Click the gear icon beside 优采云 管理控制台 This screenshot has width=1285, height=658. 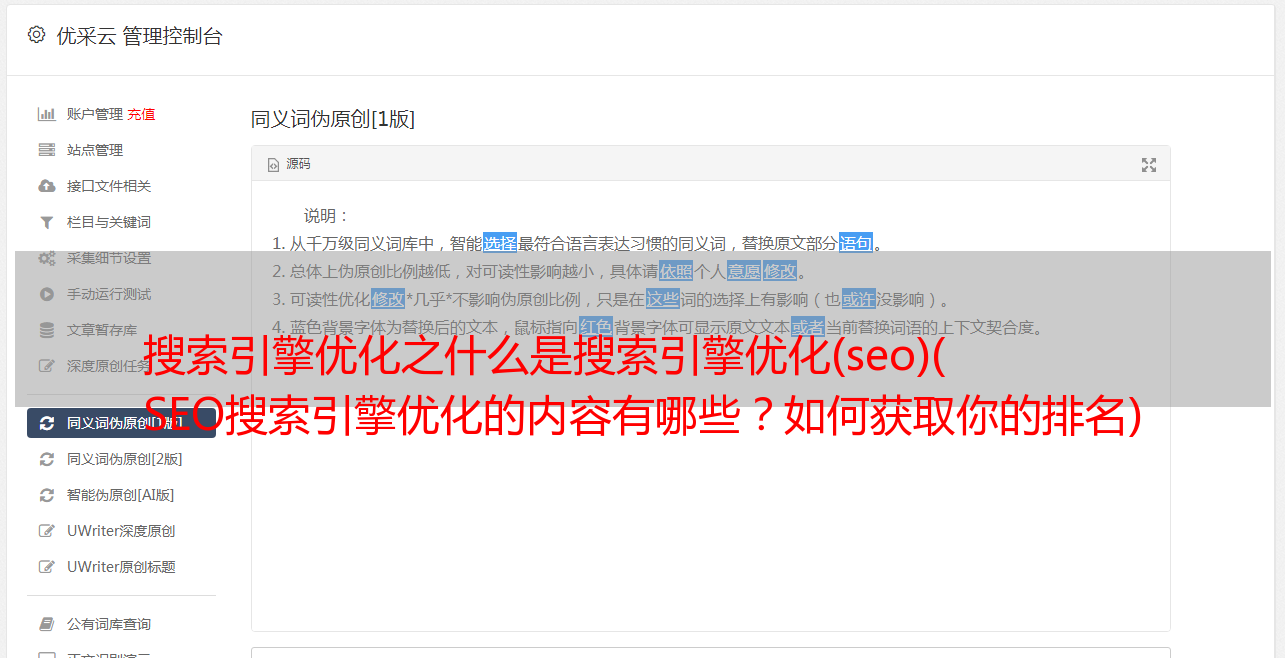(x=36, y=35)
